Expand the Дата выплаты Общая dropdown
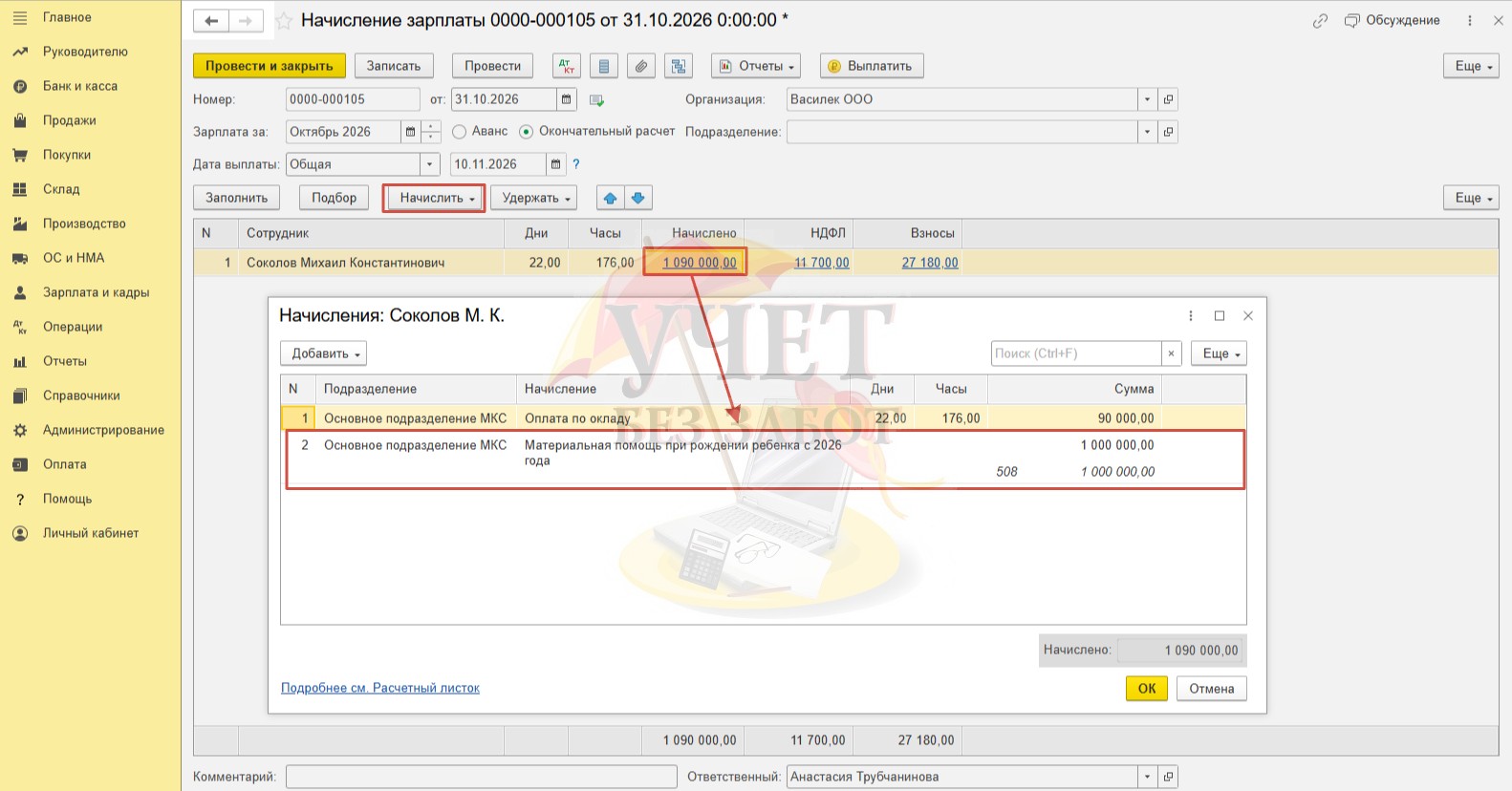 pyautogui.click(x=430, y=164)
